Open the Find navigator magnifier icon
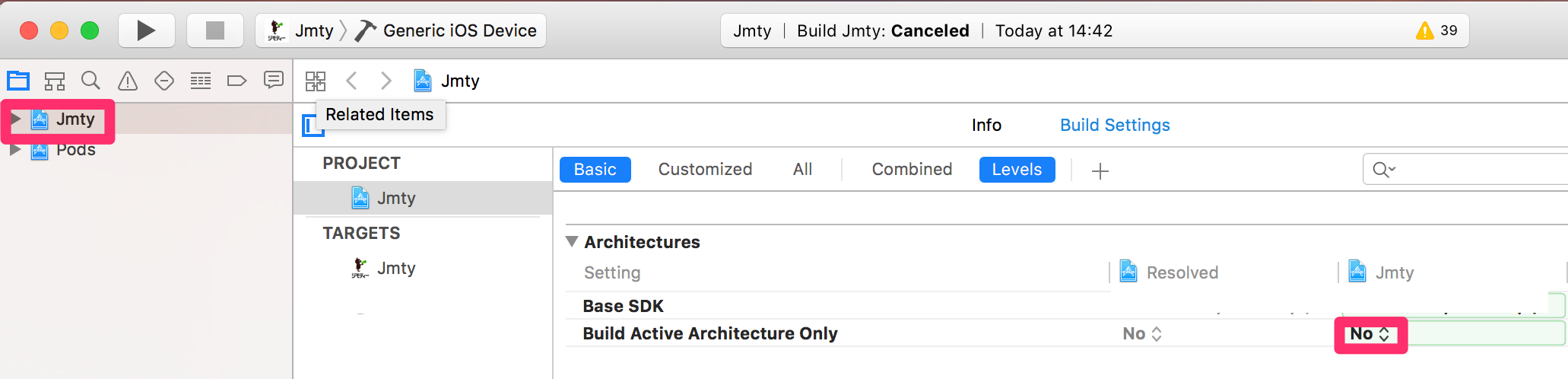This screenshot has height=379, width=1568. (90, 81)
